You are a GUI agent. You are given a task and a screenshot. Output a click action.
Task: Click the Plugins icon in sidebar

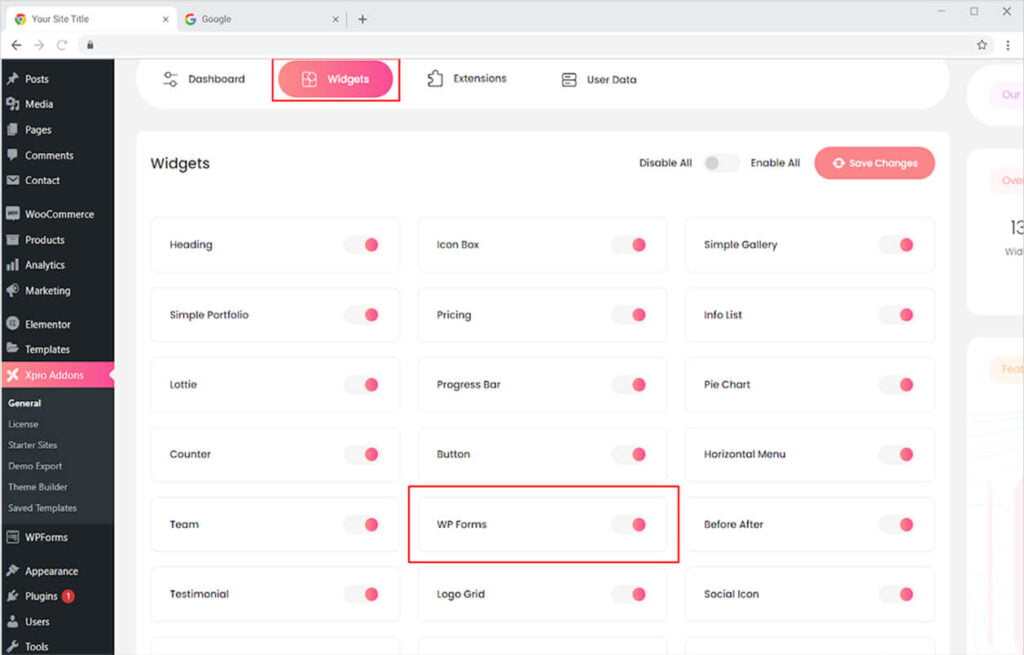pos(13,596)
